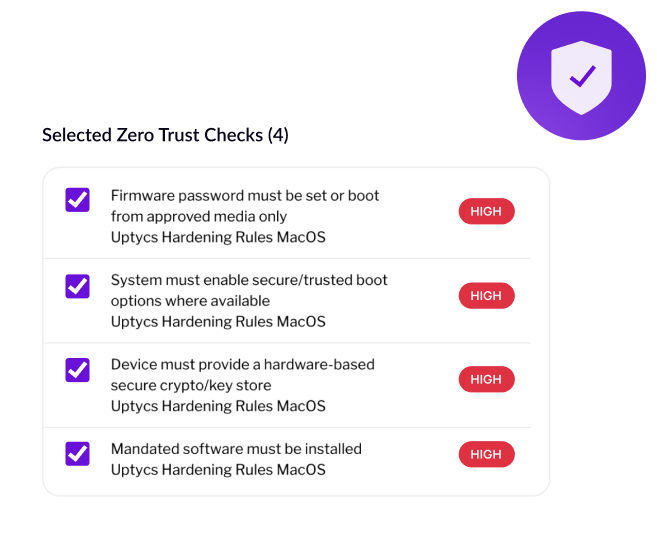Select Uptycs Hardening Rules MacOS under secure boot

pos(218,322)
